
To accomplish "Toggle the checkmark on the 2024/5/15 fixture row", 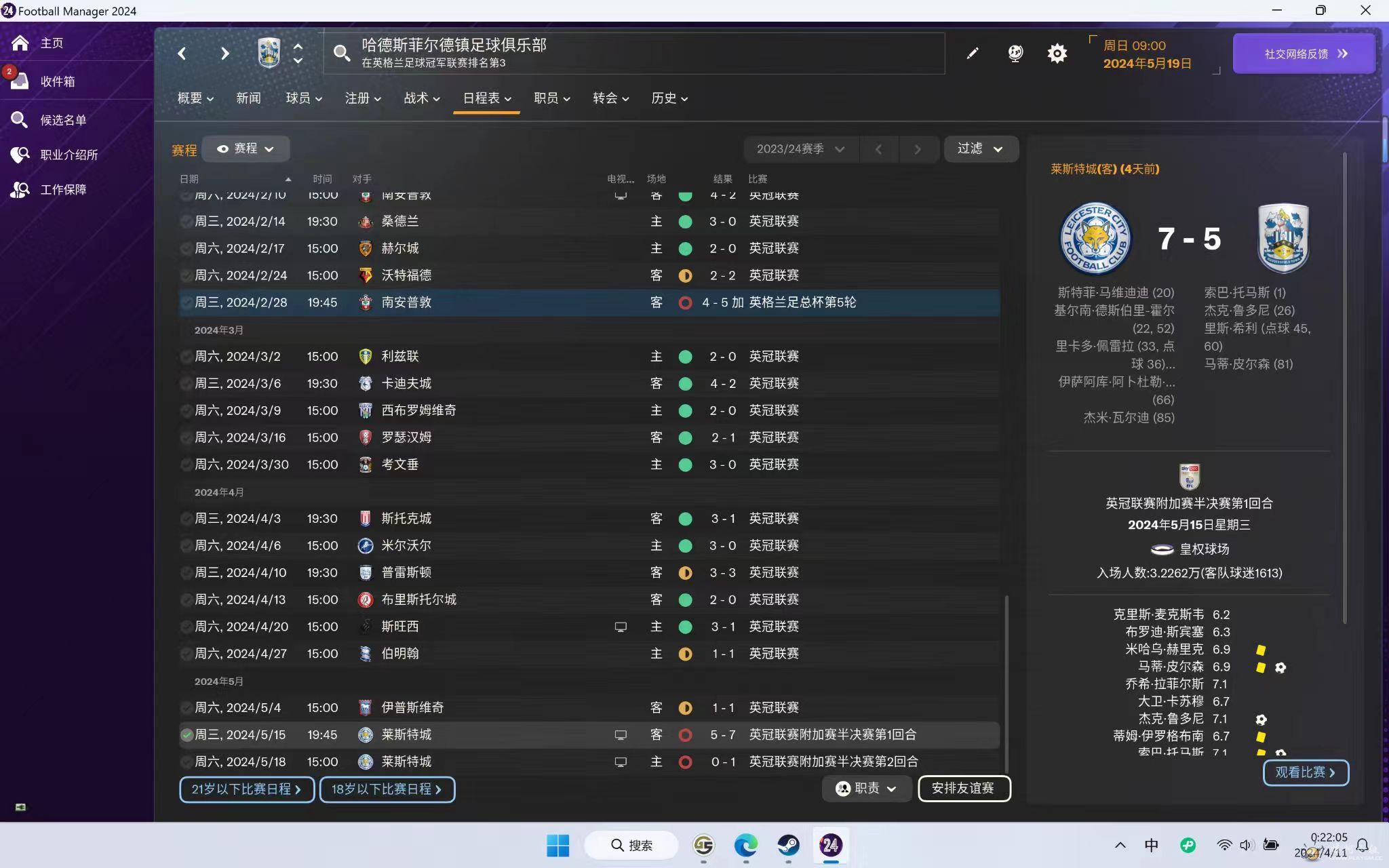I will (x=187, y=735).
